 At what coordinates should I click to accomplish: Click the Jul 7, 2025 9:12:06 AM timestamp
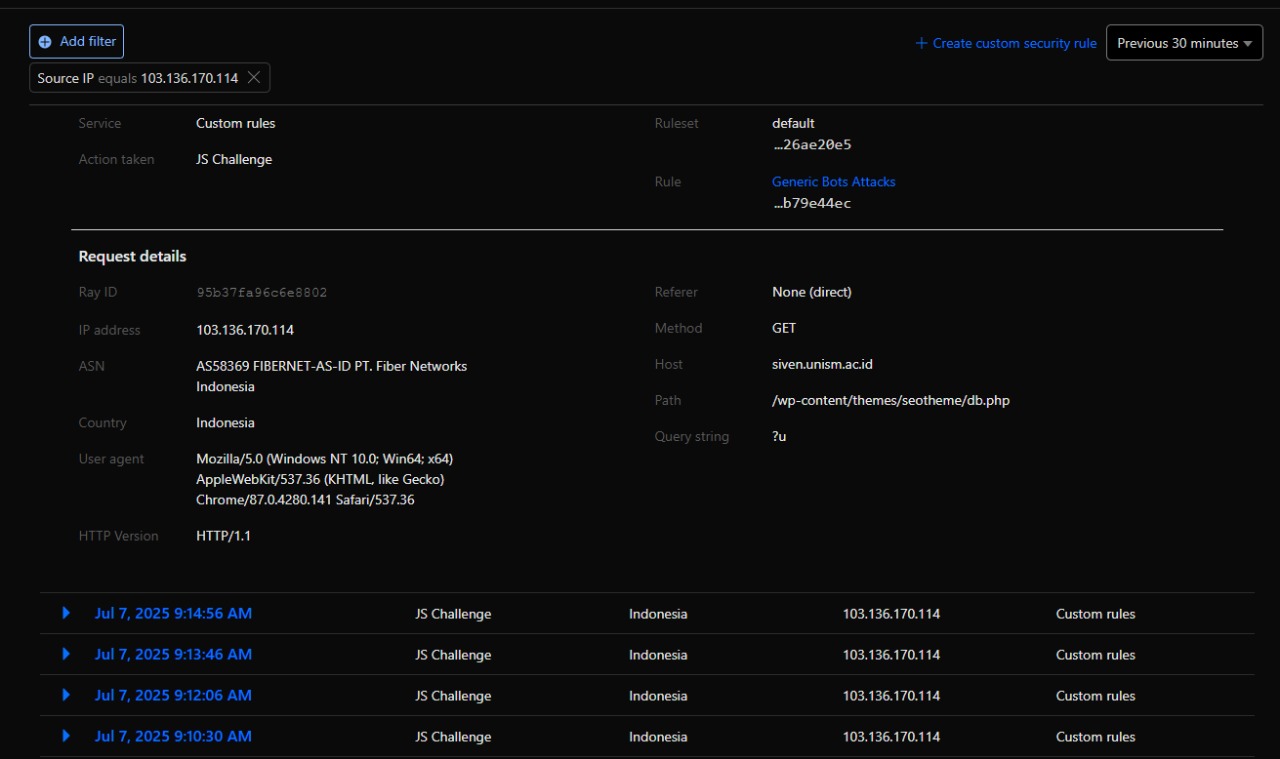[173, 695]
